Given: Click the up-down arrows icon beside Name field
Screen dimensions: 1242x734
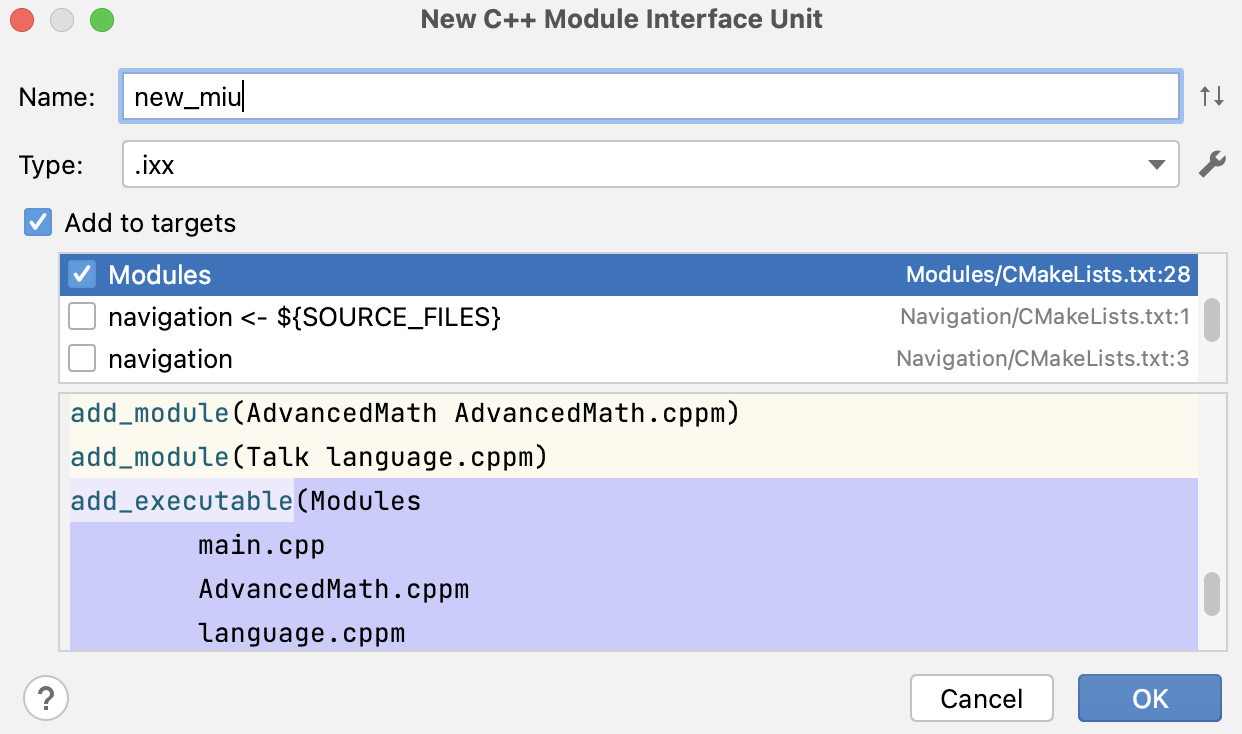Looking at the screenshot, I should tap(1211, 96).
